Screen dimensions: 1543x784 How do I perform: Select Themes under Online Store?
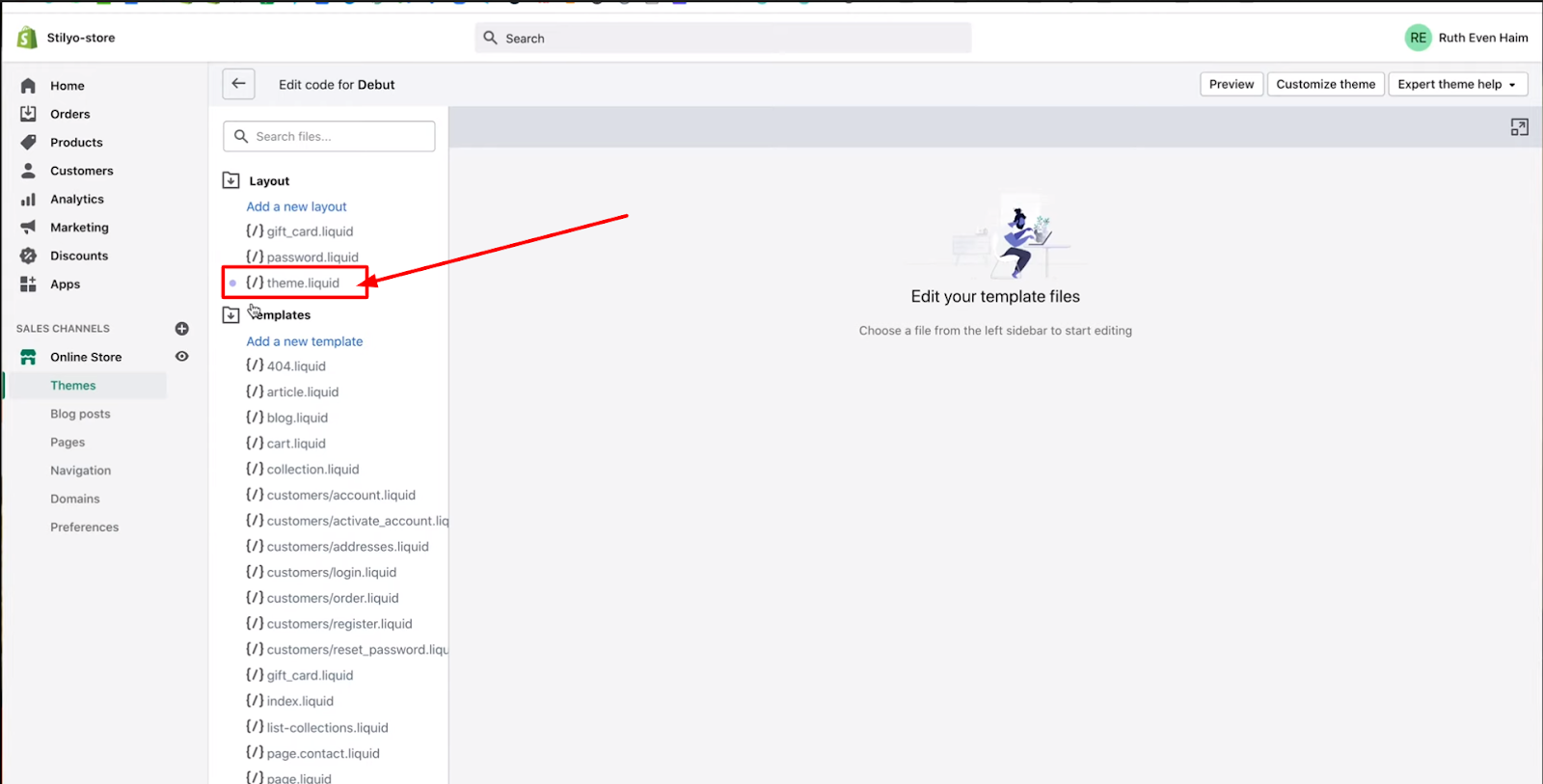point(73,386)
